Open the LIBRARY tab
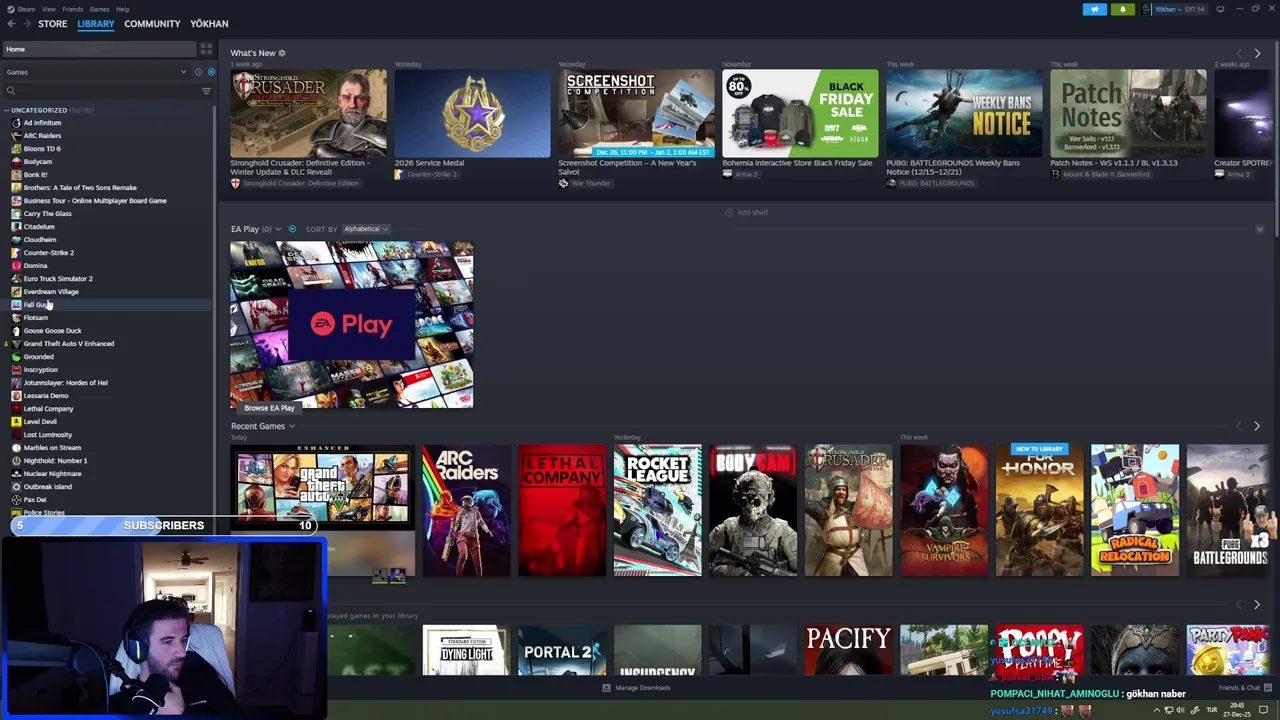Screen dimensions: 1280x720 96,24
